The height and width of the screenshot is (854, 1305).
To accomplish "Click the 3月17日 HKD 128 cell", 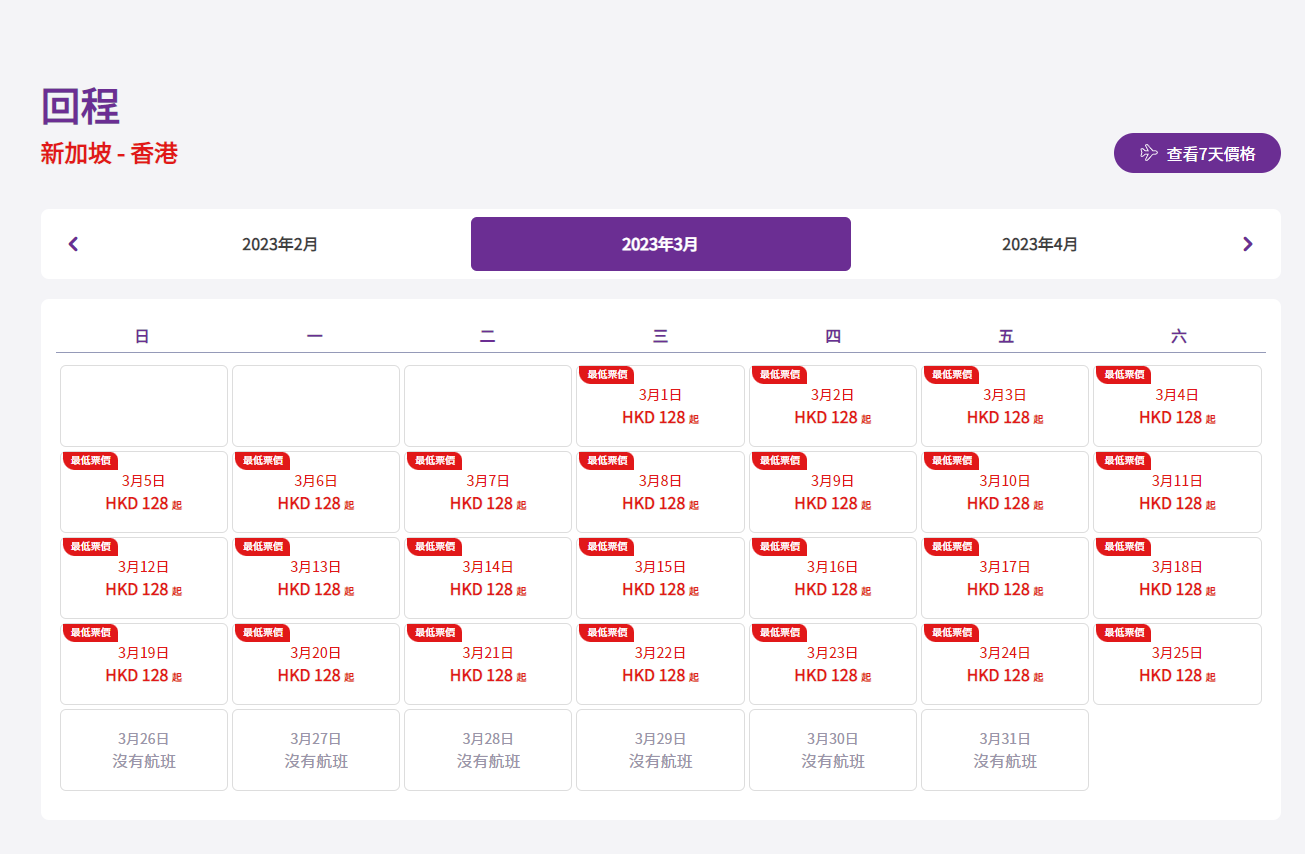I will click(x=1004, y=579).
